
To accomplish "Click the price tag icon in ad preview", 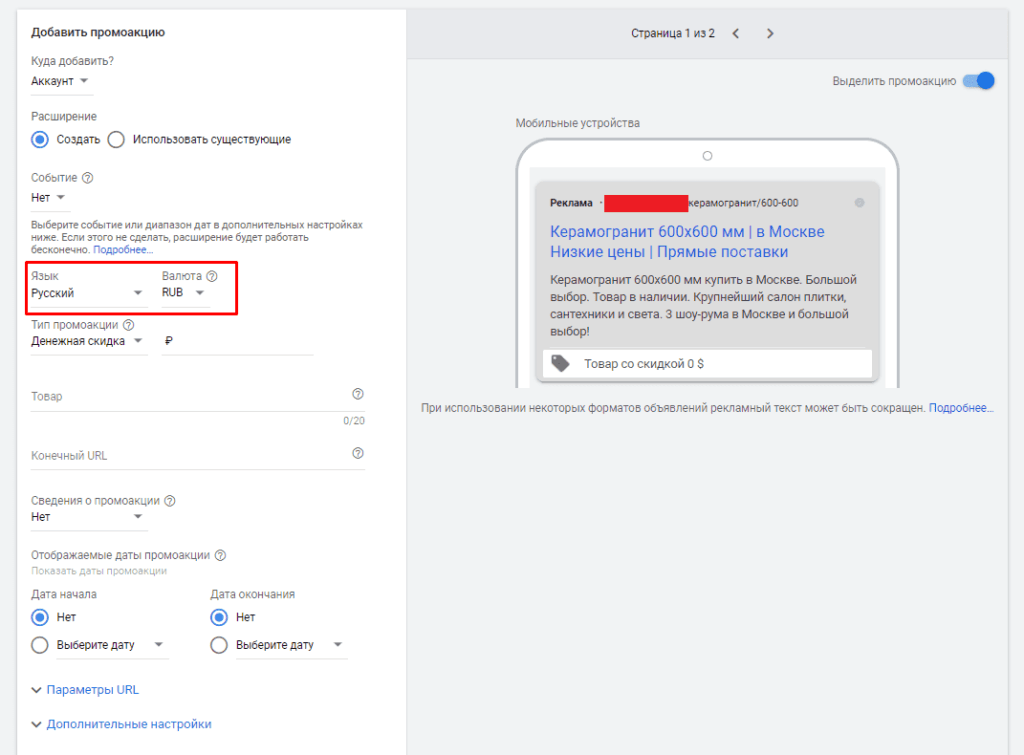I will pos(560,363).
